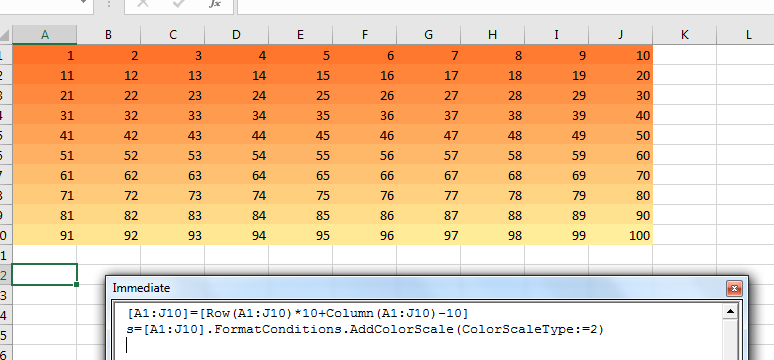This screenshot has height=360, width=774.
Task: Click empty cell K1
Action: (685, 55)
